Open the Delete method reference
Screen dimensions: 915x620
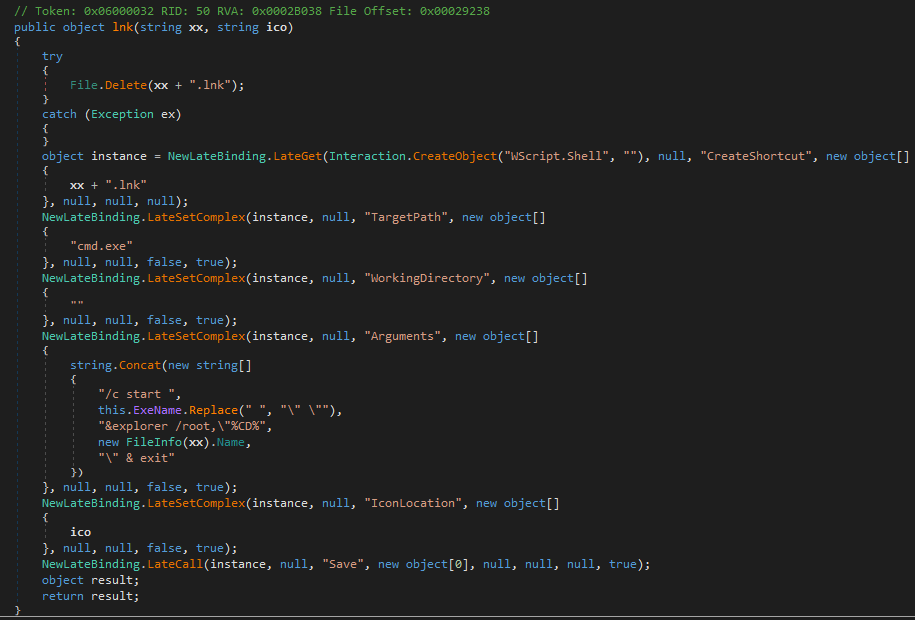click(x=126, y=85)
